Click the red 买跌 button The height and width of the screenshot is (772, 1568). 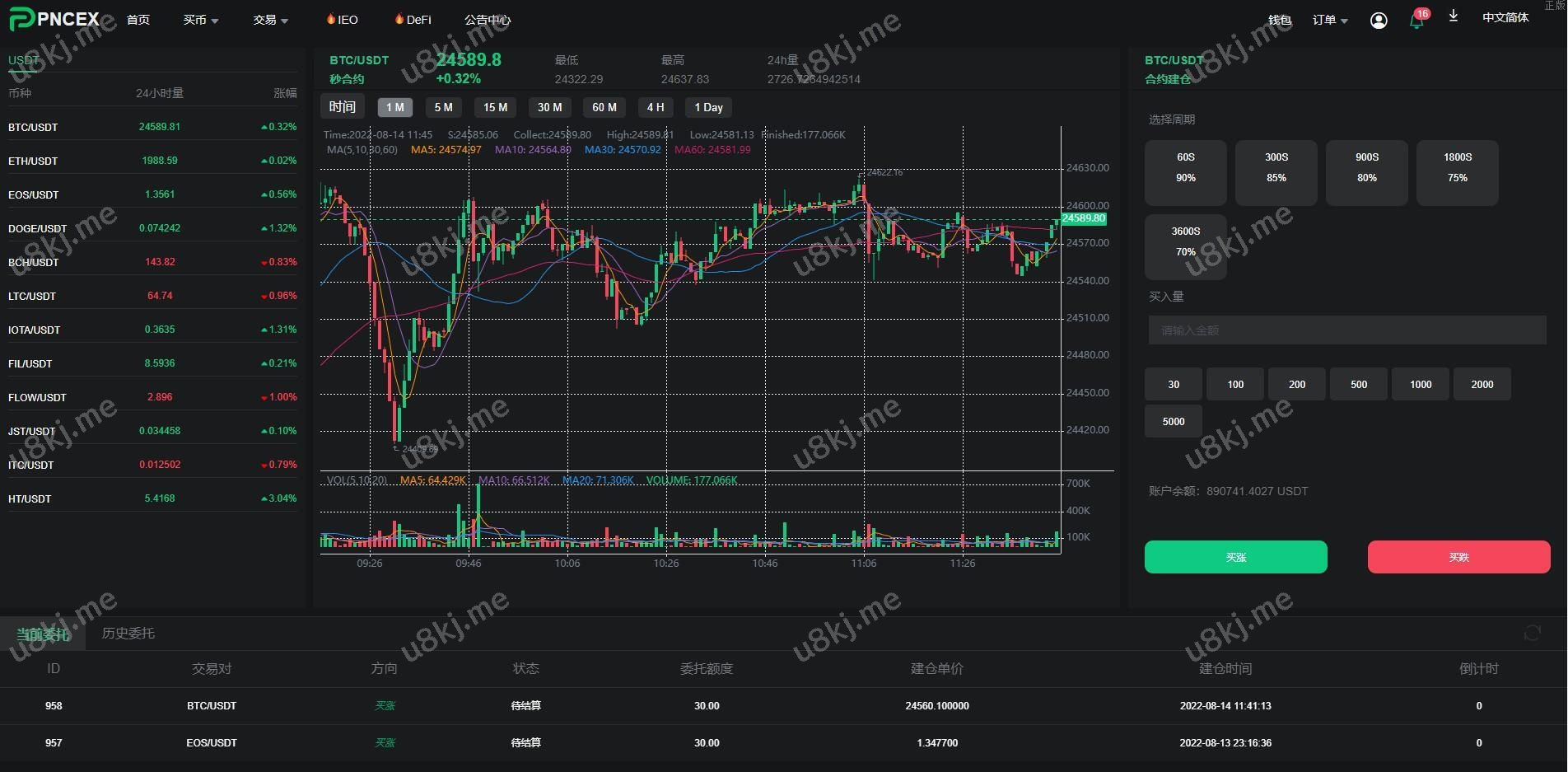(1458, 557)
